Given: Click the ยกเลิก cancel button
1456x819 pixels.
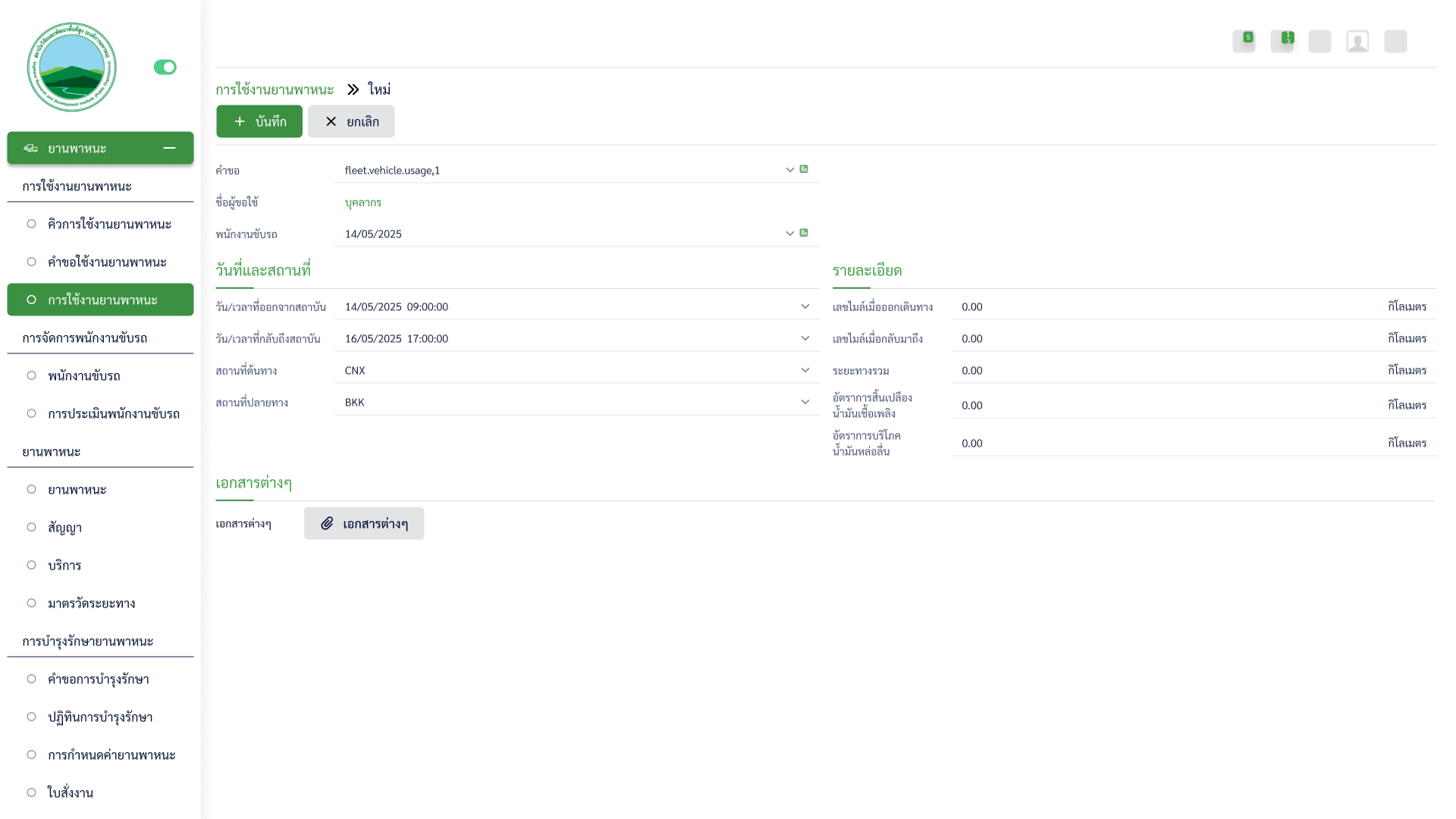Looking at the screenshot, I should (351, 121).
